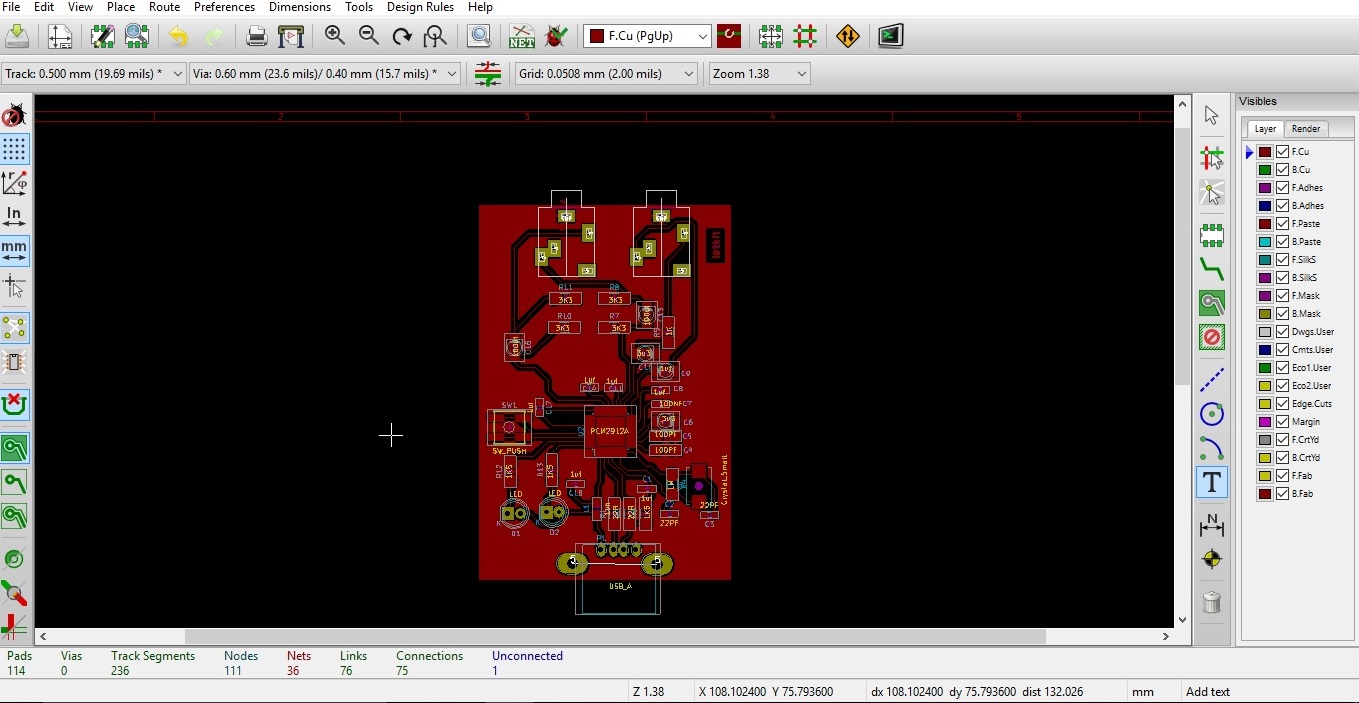Switch to the Render tab
The width and height of the screenshot is (1359, 703).
pyautogui.click(x=1306, y=128)
